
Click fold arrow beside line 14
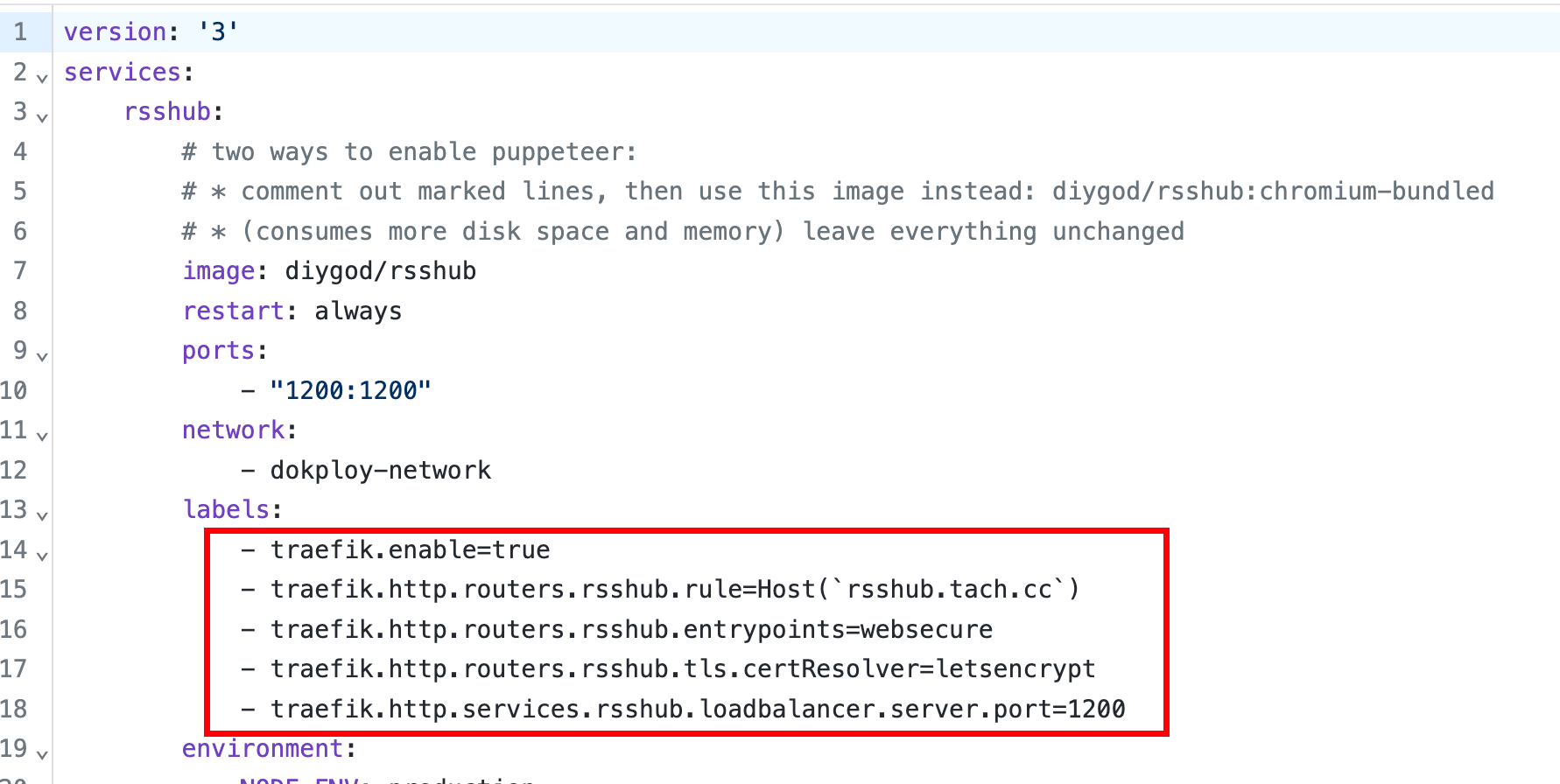[42, 556]
